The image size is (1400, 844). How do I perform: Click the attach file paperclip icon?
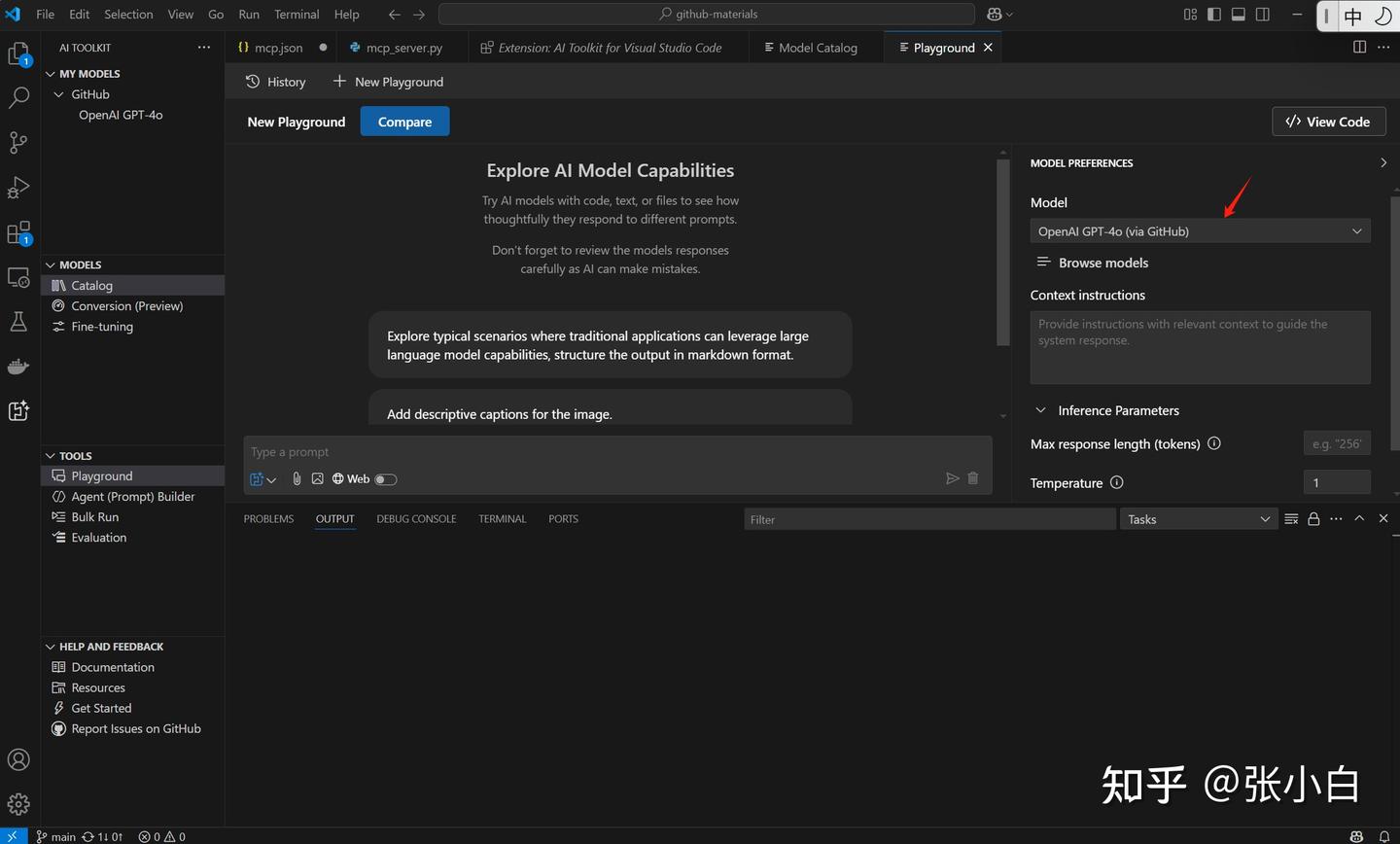297,478
